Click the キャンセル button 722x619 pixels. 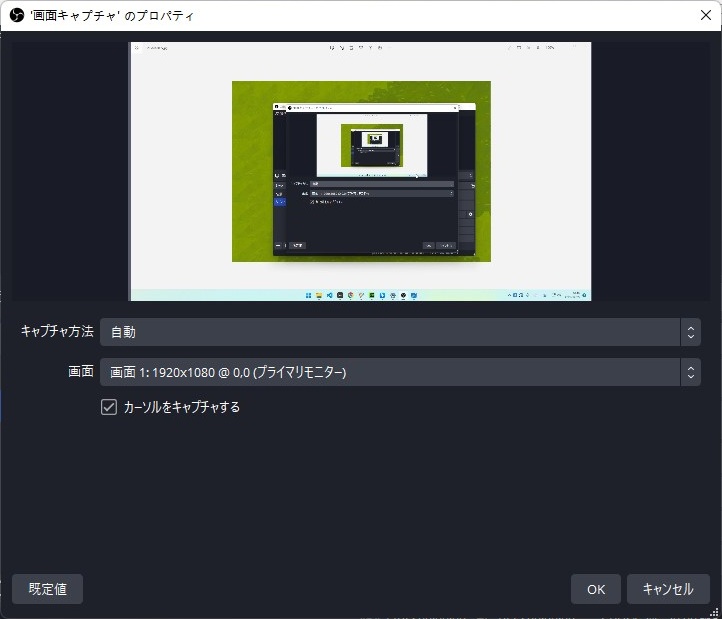tap(668, 589)
